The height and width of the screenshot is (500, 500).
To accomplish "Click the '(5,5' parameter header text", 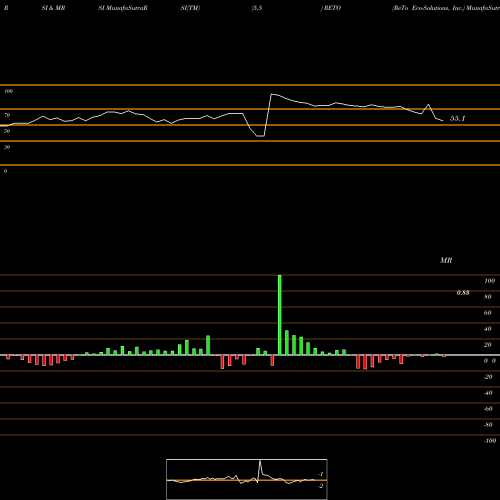I will click(257, 8).
